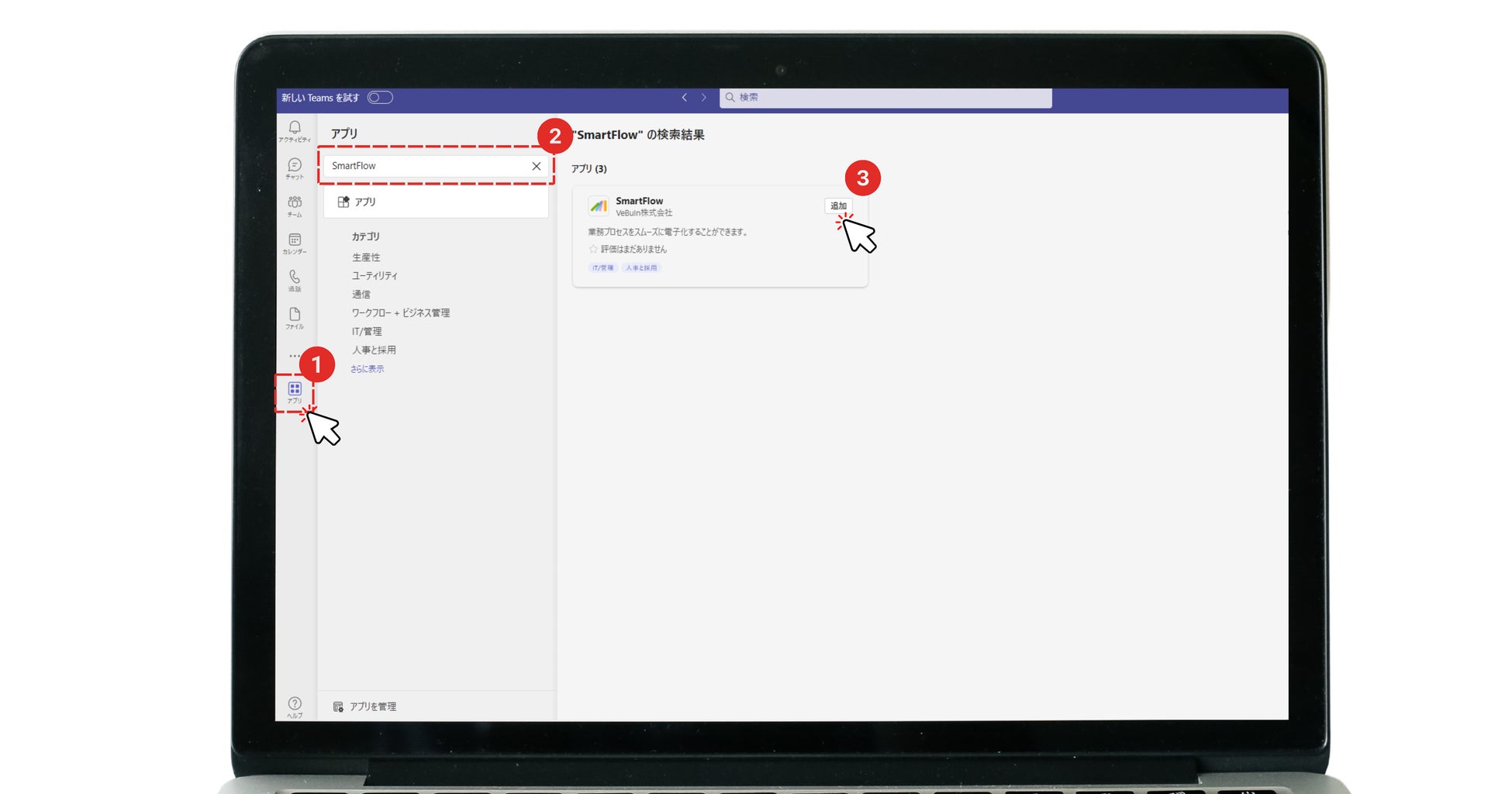Image resolution: width=1512 pixels, height=794 pixels.
Task: Click the IT/管理 tag on the SmartFlow card
Action: [602, 268]
